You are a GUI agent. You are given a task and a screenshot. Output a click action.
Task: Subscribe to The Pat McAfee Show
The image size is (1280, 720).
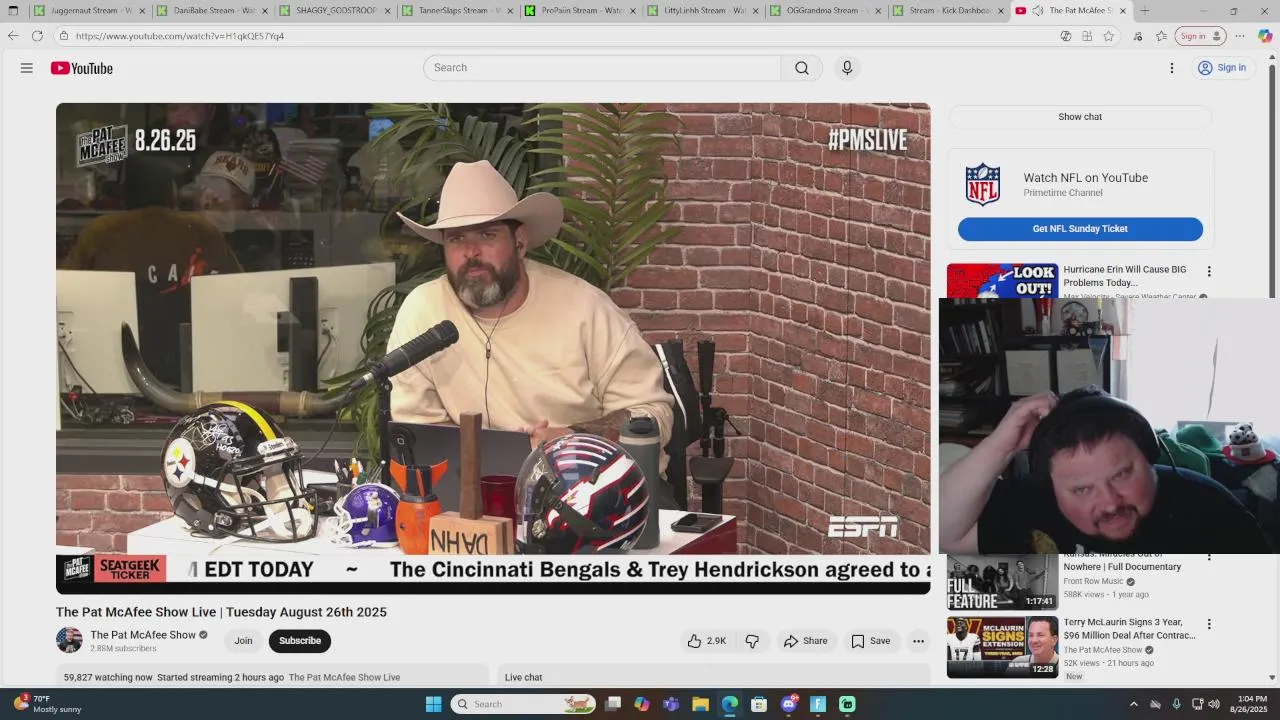(x=300, y=641)
